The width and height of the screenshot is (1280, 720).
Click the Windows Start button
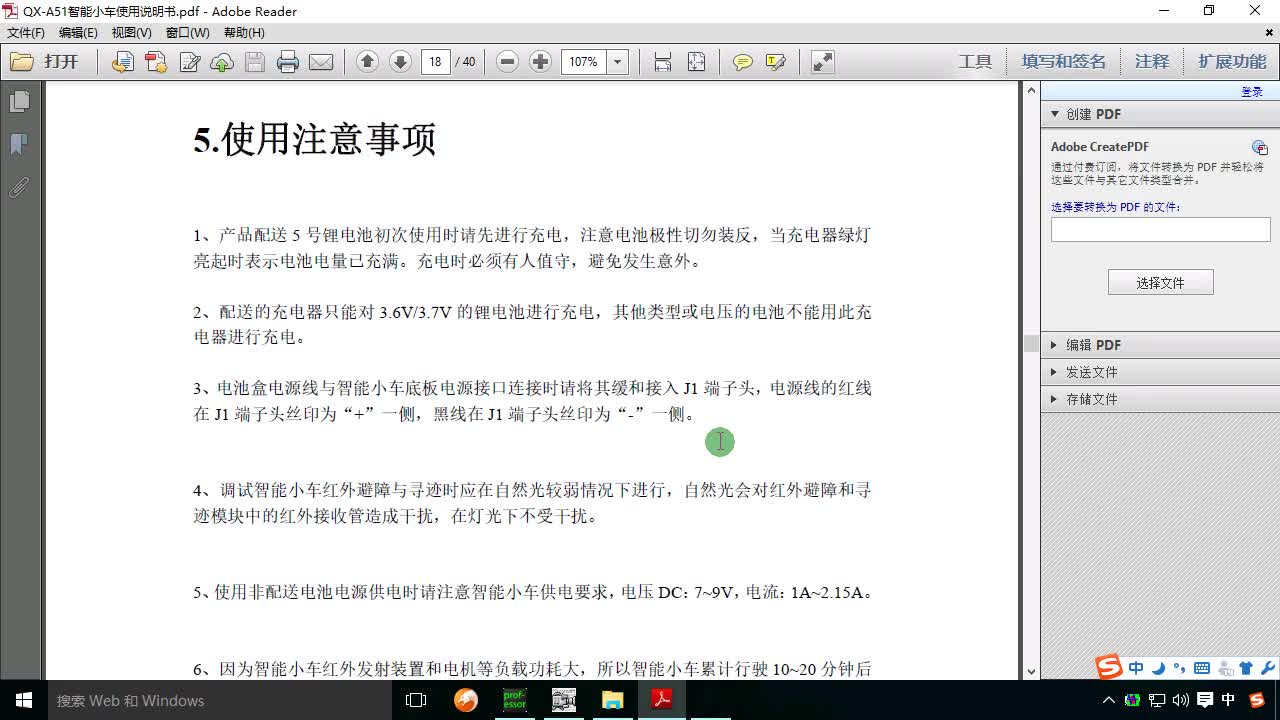(x=24, y=700)
